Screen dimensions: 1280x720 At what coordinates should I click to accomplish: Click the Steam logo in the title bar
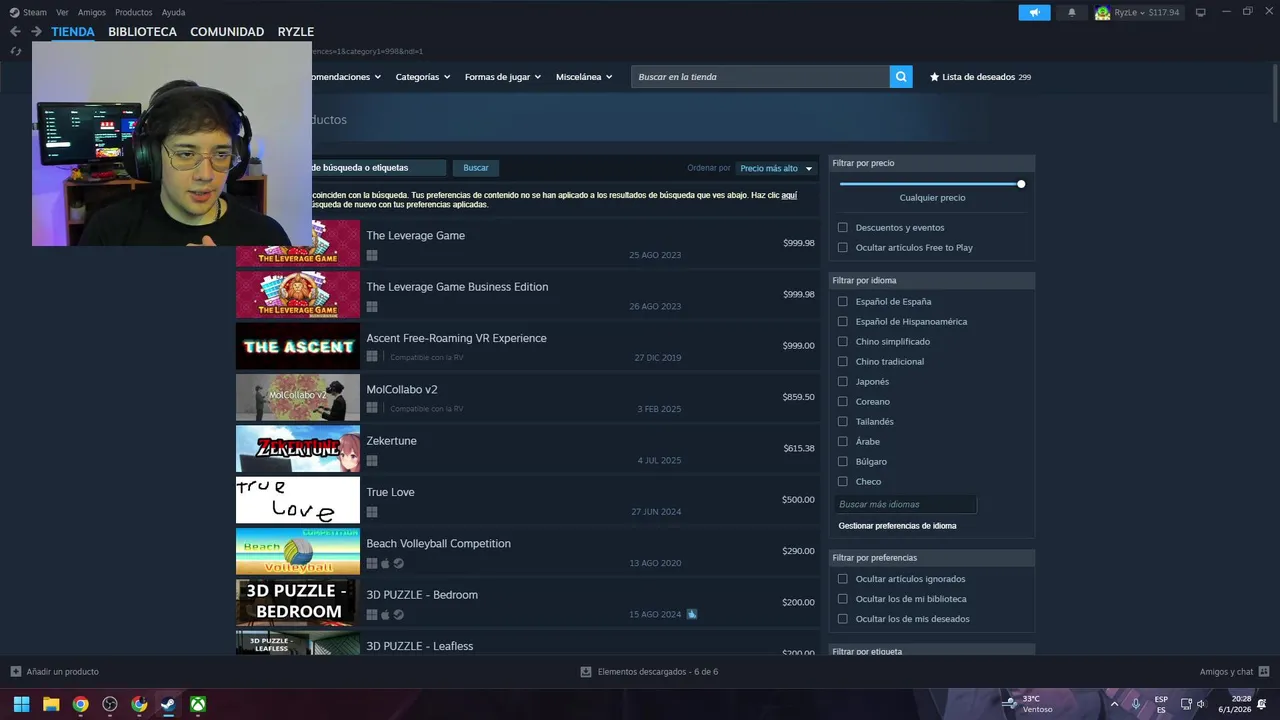(14, 12)
